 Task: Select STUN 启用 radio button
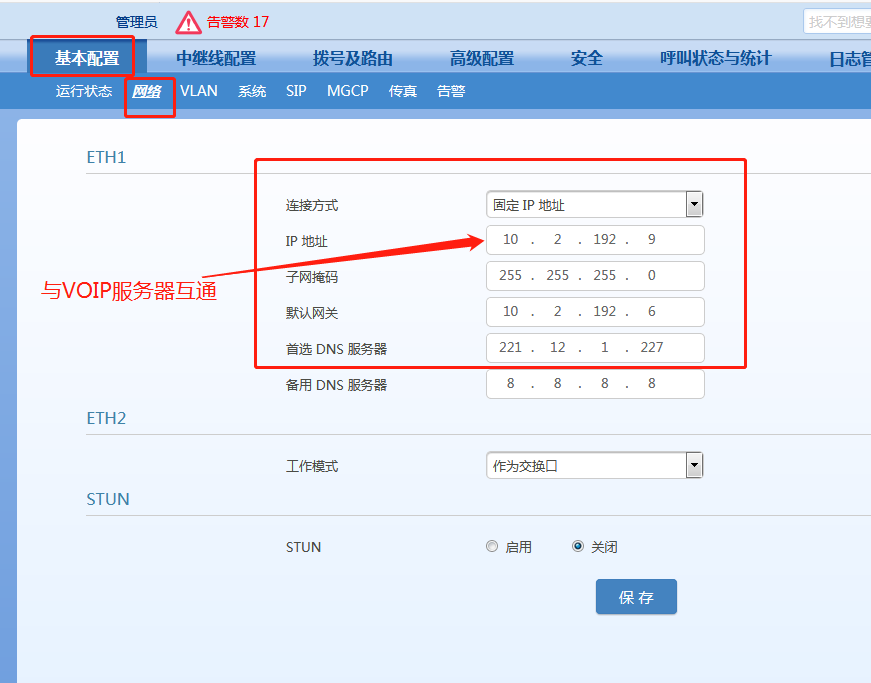[x=491, y=547]
